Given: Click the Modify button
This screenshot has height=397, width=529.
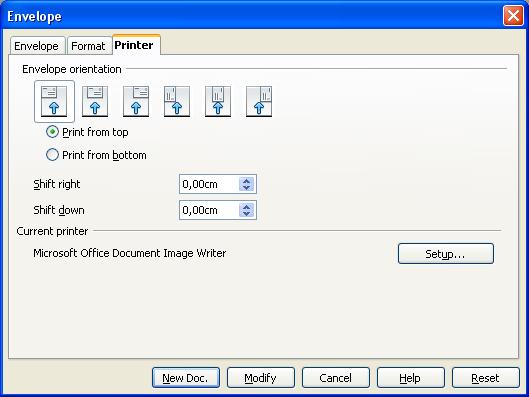Looking at the screenshot, I should point(261,378).
